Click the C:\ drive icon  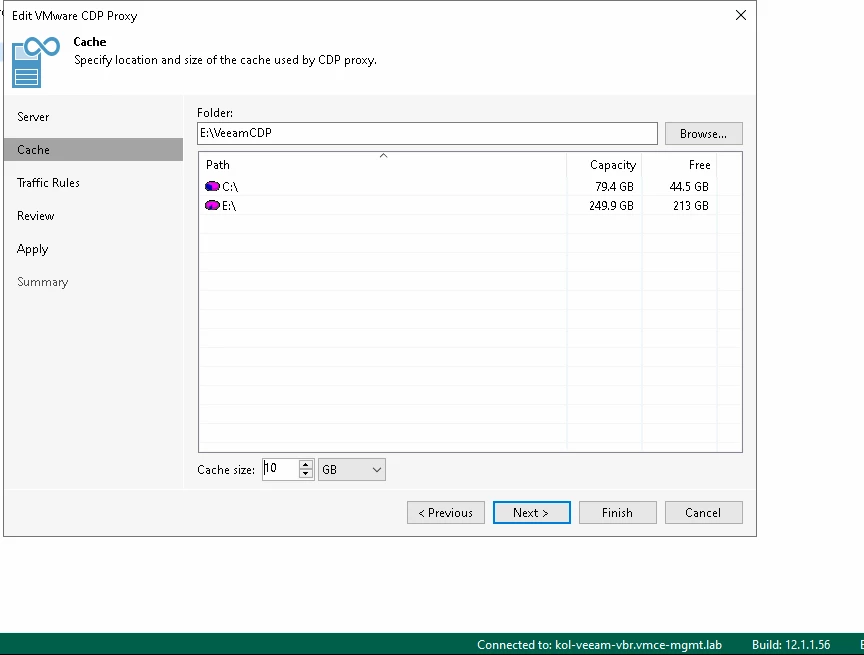(x=212, y=187)
